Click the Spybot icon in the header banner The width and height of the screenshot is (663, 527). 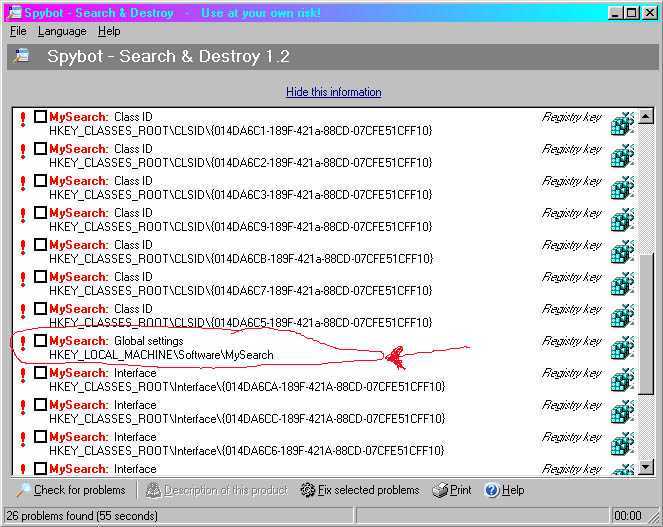pyautogui.click(x=21, y=56)
